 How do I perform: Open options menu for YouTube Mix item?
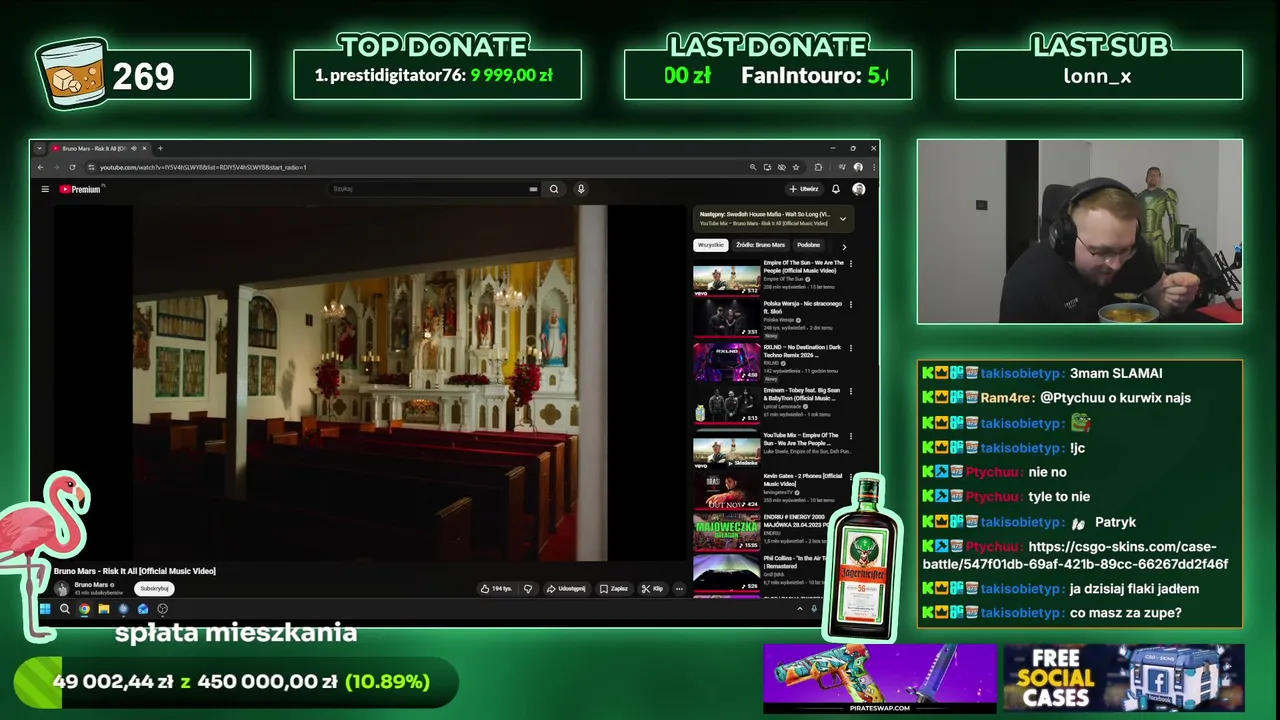point(851,436)
